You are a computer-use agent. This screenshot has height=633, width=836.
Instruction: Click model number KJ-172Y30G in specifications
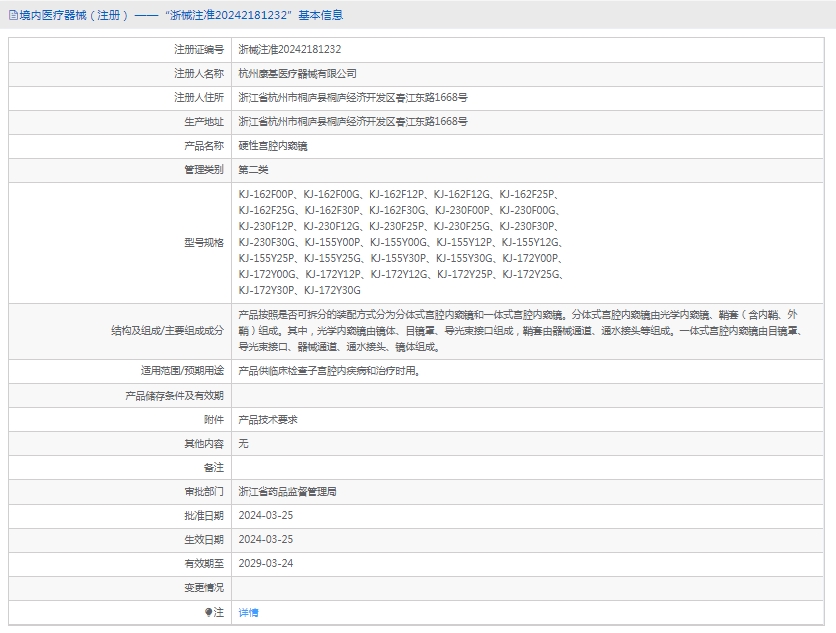[332, 290]
